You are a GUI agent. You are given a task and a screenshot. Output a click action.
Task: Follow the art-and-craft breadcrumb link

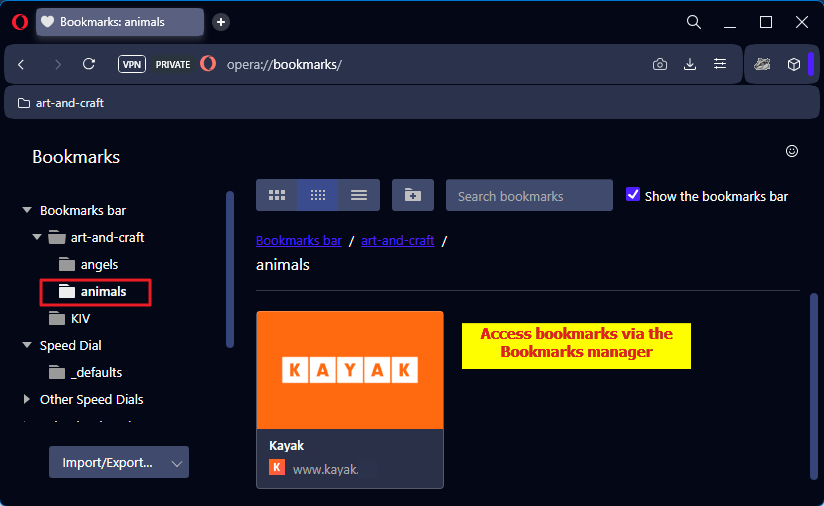[x=397, y=241]
